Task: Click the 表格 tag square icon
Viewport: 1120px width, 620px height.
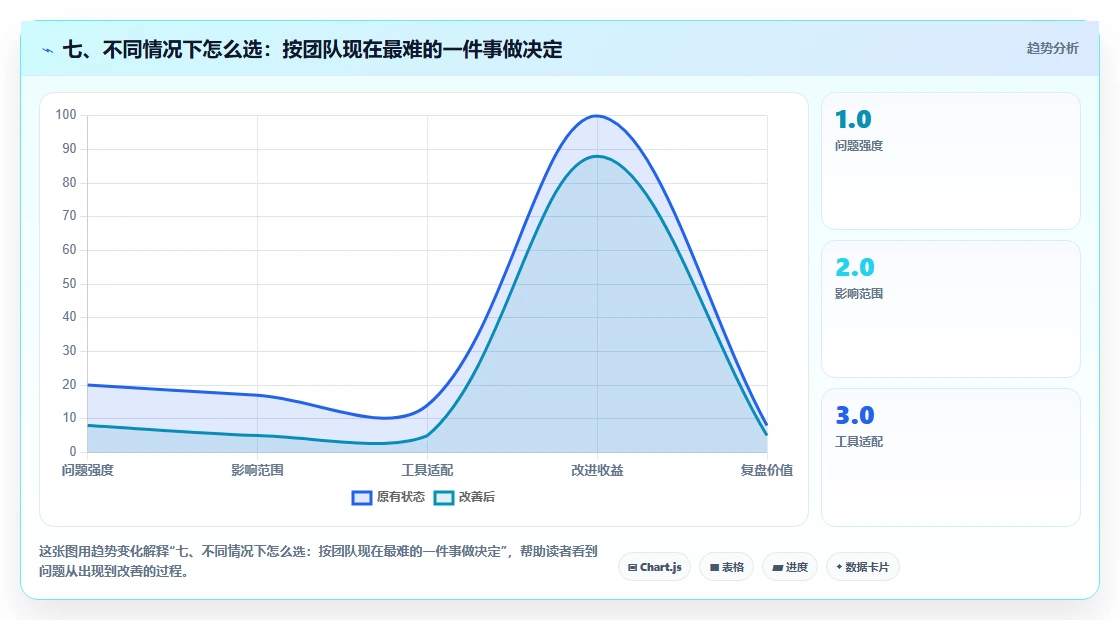Action: [714, 568]
